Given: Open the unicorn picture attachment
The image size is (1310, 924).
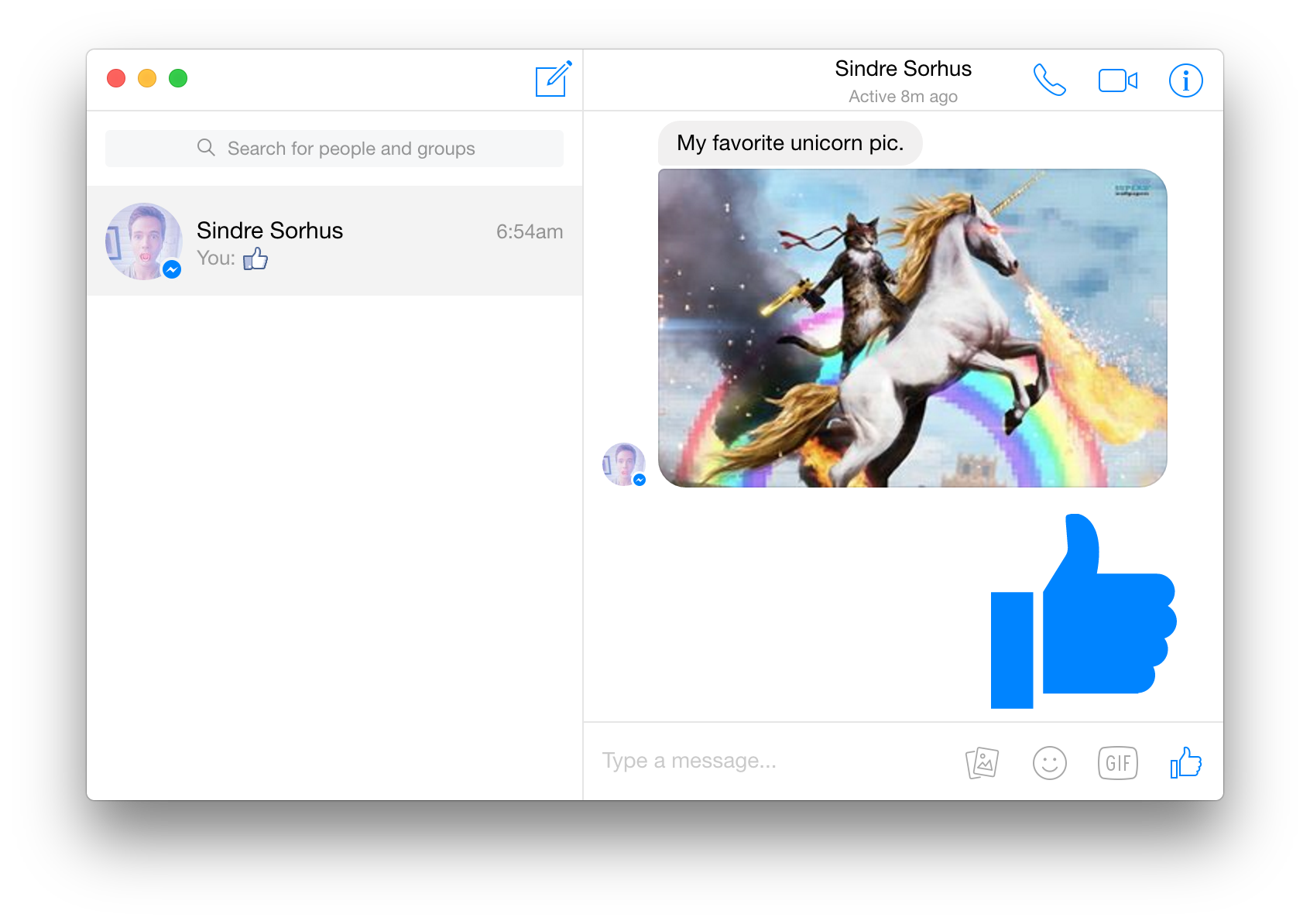Looking at the screenshot, I should [912, 328].
